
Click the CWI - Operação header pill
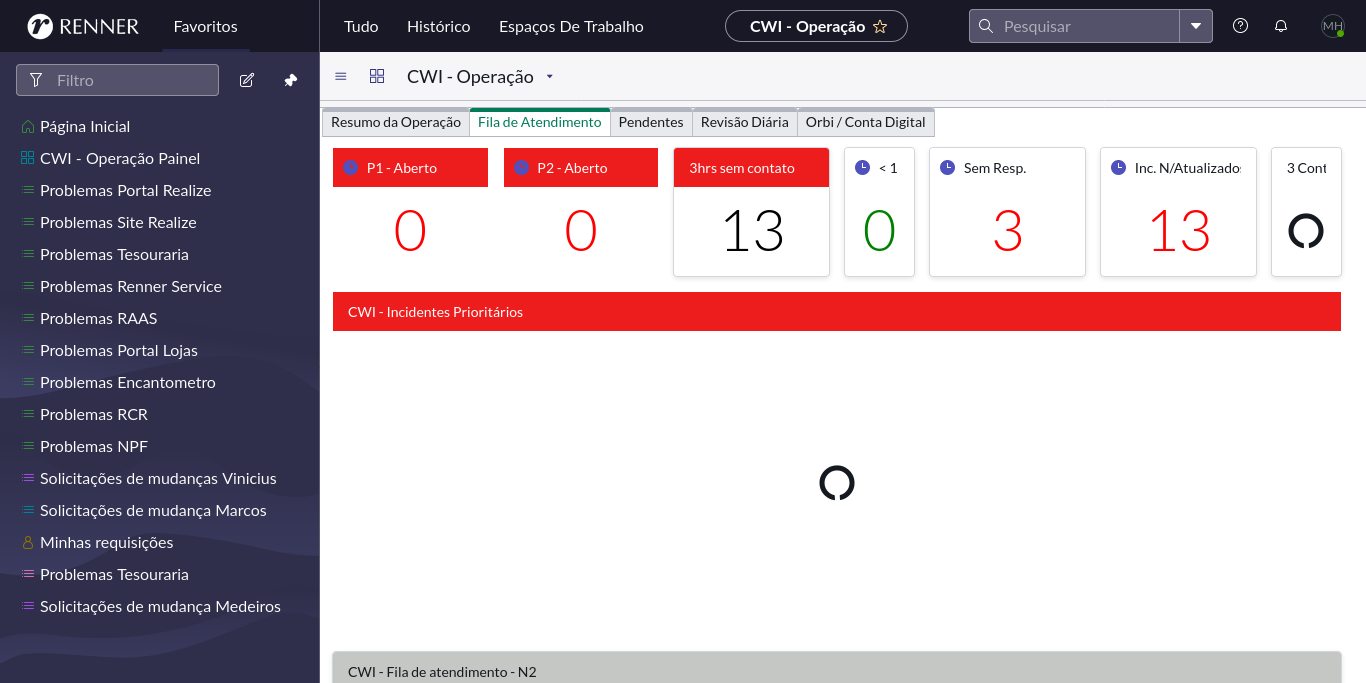coord(816,26)
